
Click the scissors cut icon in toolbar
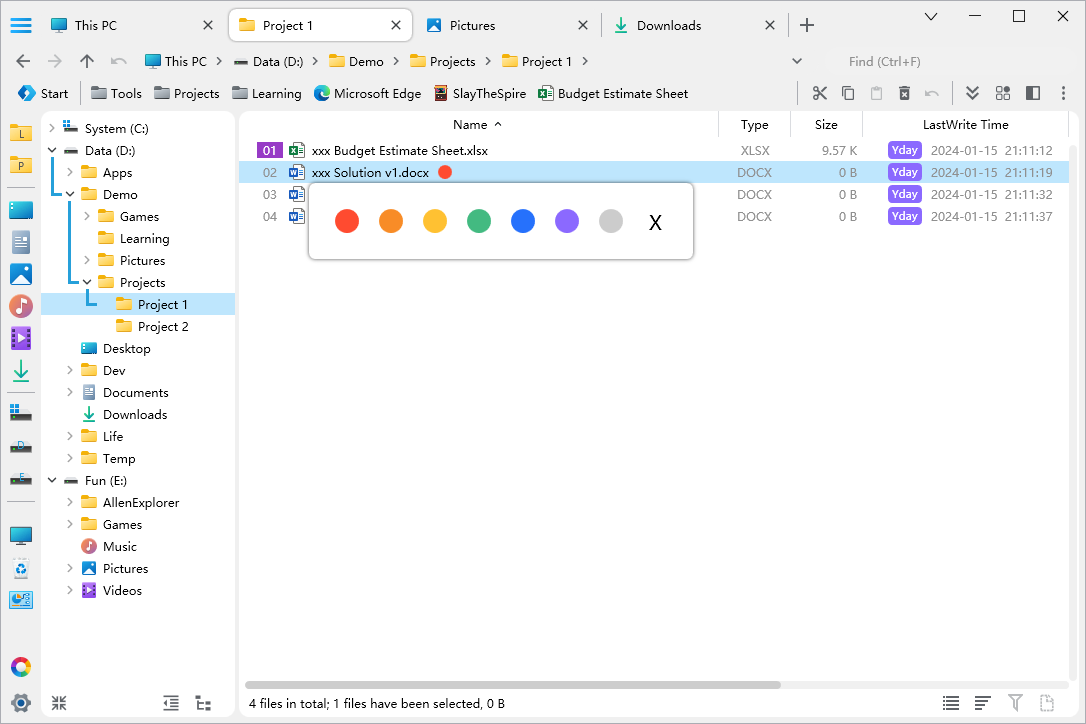click(x=820, y=93)
